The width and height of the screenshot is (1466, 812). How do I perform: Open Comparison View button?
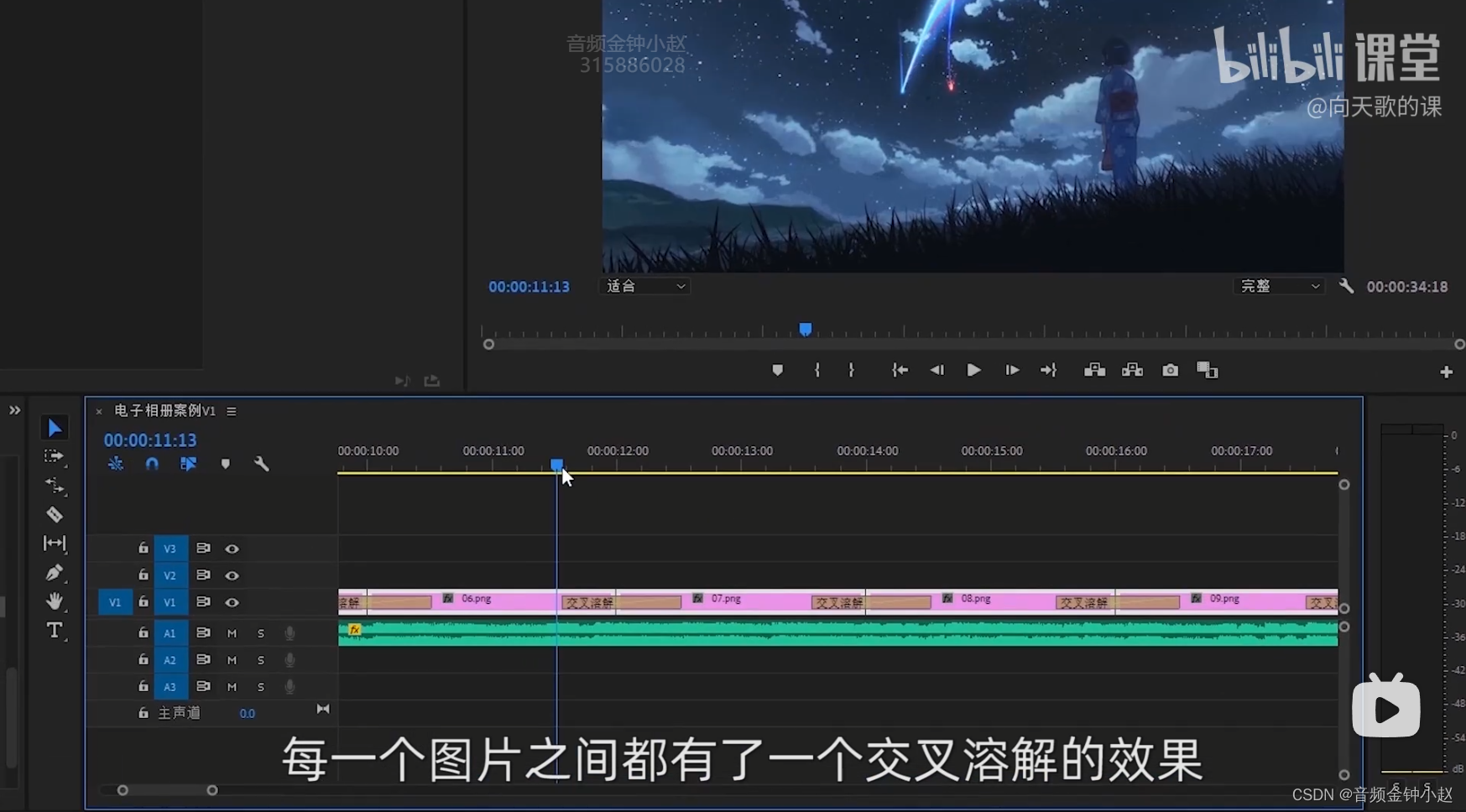coord(1207,370)
